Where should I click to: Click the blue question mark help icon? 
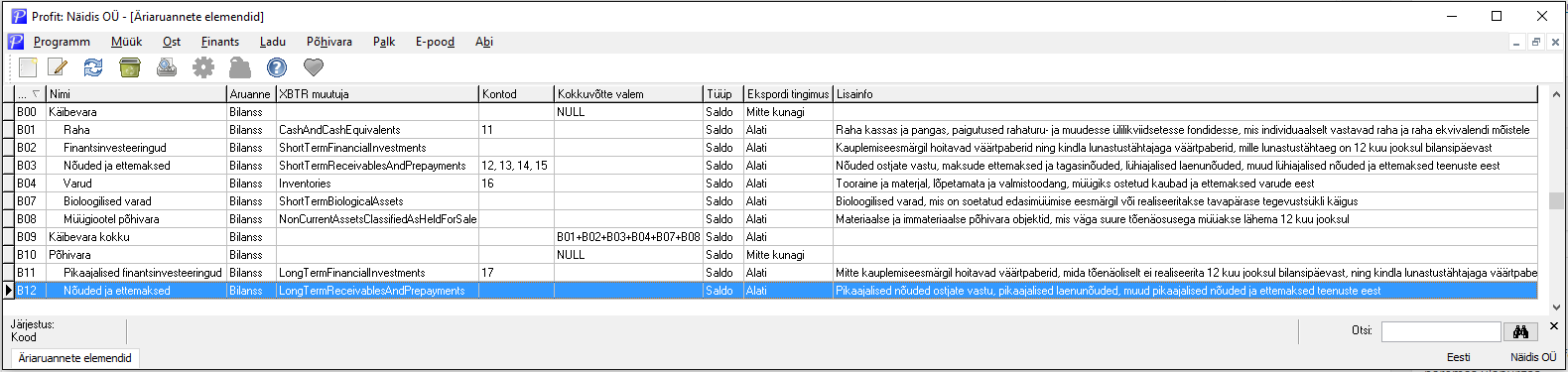pyautogui.click(x=277, y=67)
